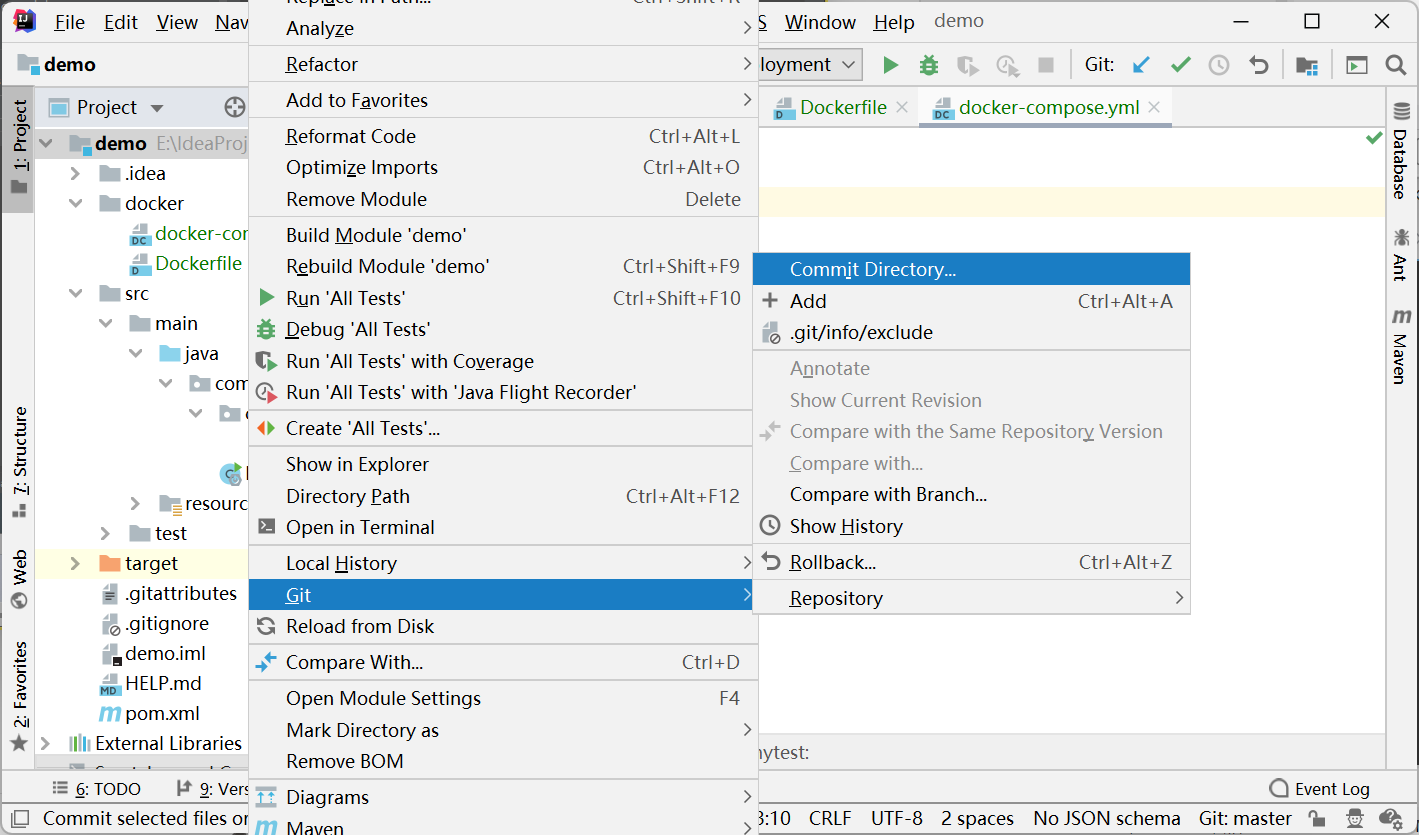
Task: Expand the test folder
Action: click(105, 533)
